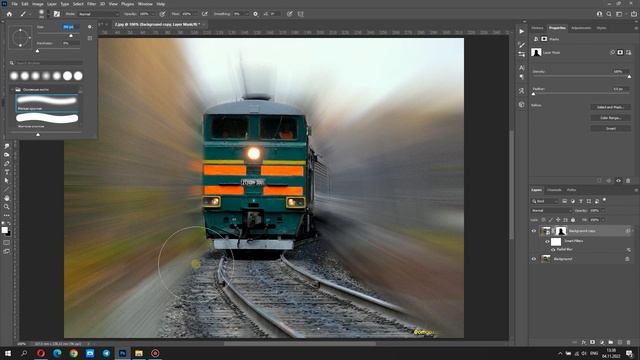Click the brush Size value field
The image size is (640, 360).
point(69,27)
